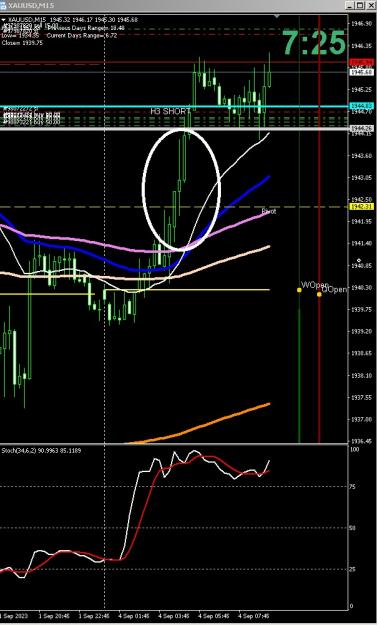Select the Current Days Range=6.72 label
The width and height of the screenshot is (377, 625).
tap(82, 35)
